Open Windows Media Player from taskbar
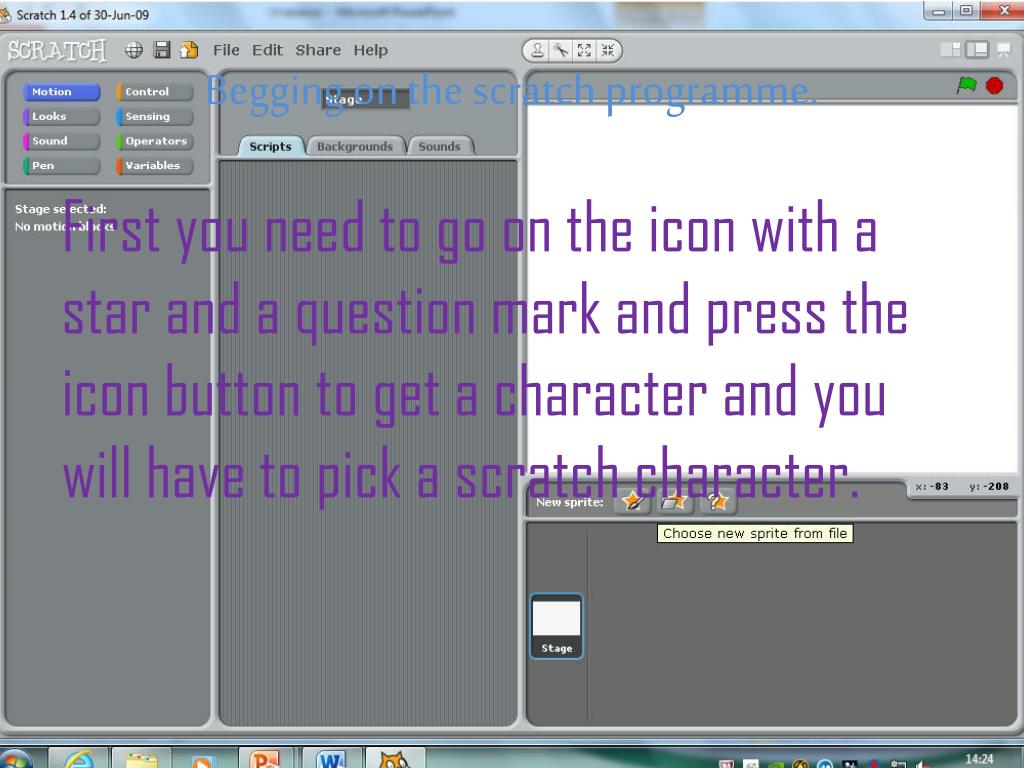The width and height of the screenshot is (1024, 768). (202, 760)
